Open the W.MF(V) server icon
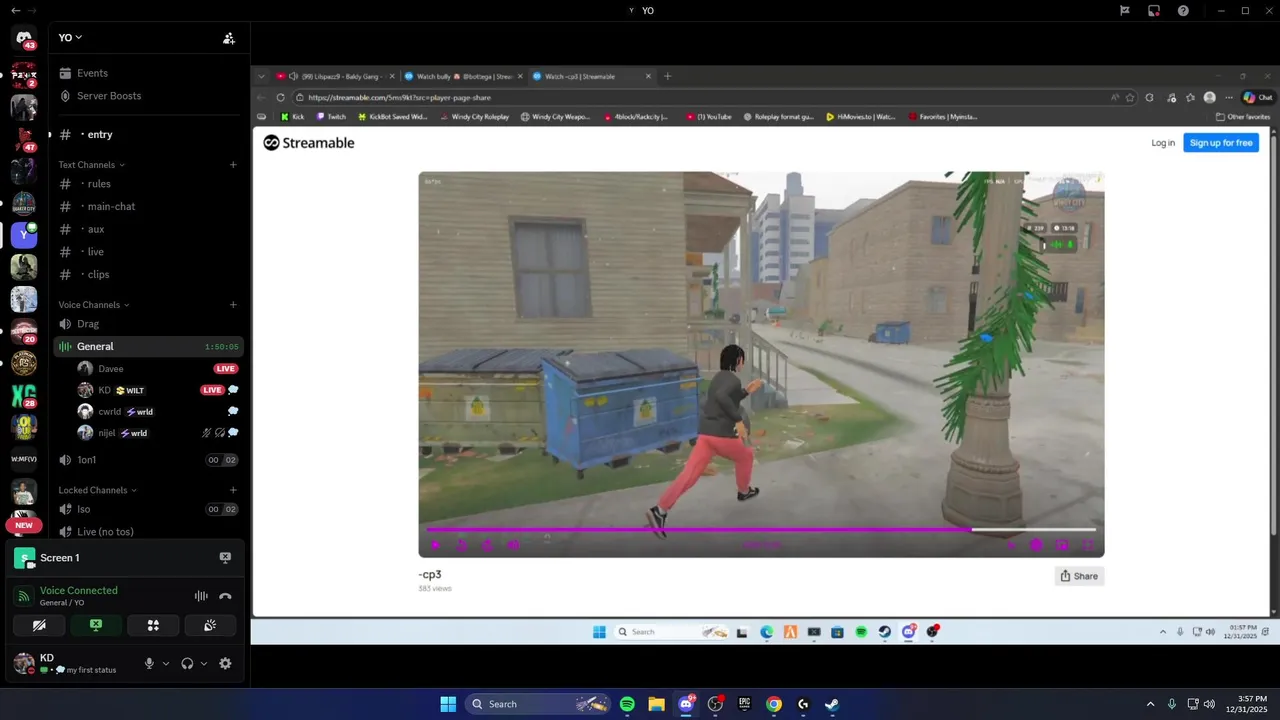The image size is (1280, 720). coord(24,460)
